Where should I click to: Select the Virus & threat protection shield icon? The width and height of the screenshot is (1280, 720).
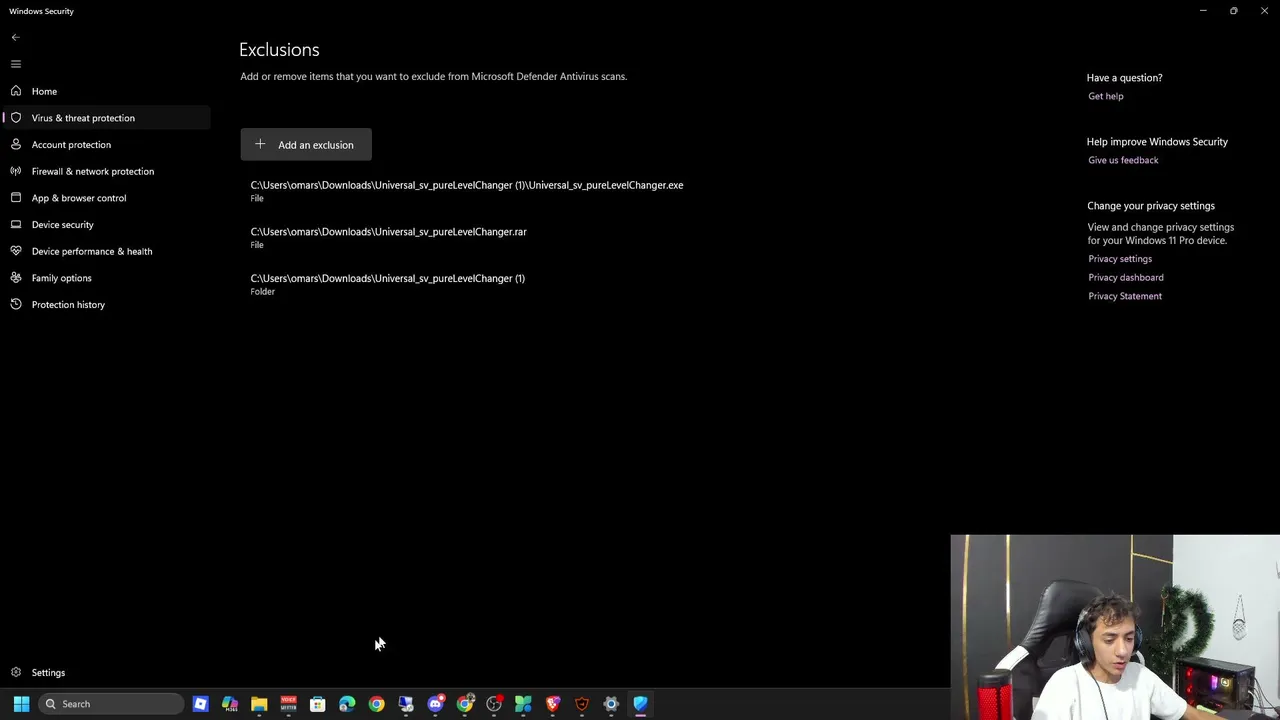[x=15, y=118]
